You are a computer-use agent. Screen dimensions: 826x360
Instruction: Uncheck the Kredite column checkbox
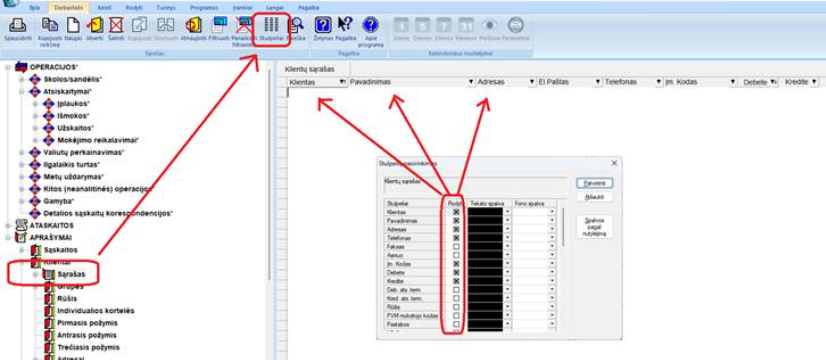pyautogui.click(x=456, y=281)
